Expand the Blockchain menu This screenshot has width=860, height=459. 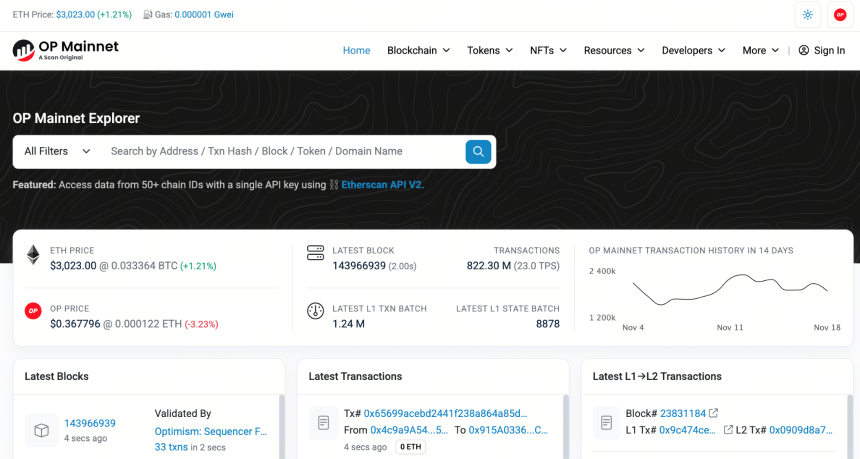(x=418, y=50)
